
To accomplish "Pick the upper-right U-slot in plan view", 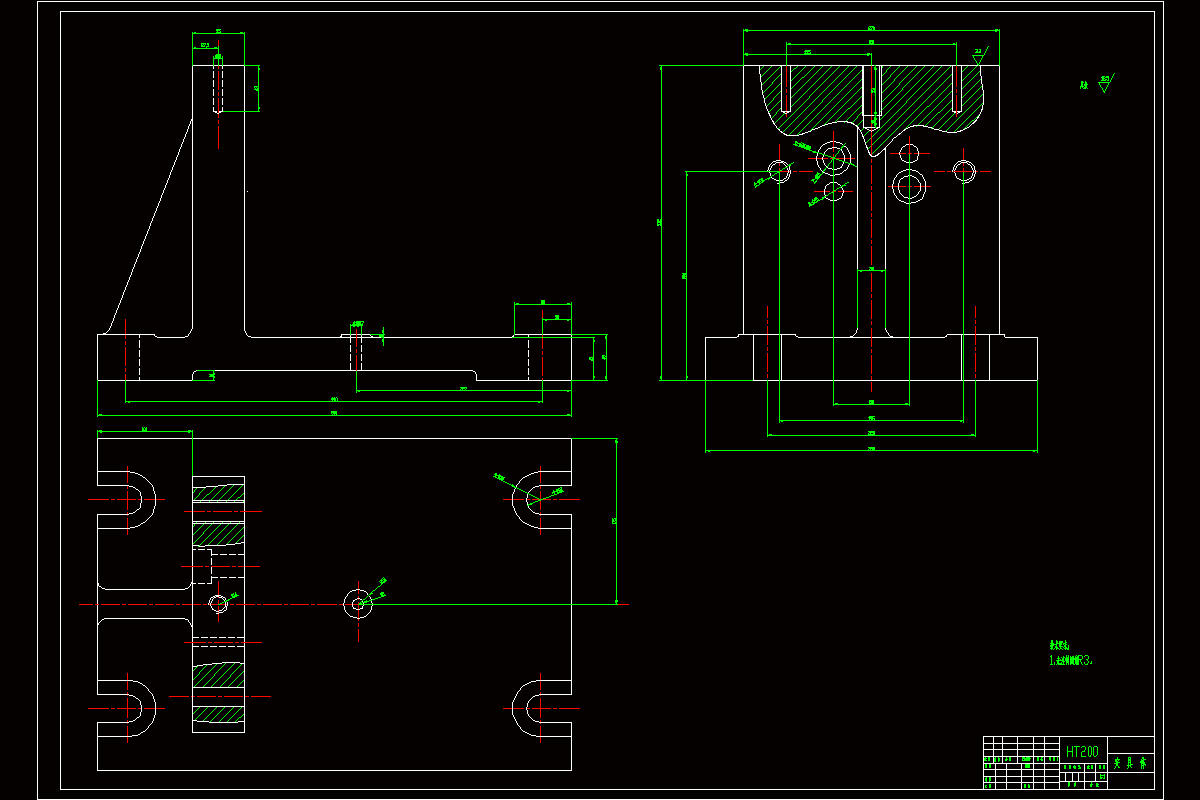I will coord(541,498).
